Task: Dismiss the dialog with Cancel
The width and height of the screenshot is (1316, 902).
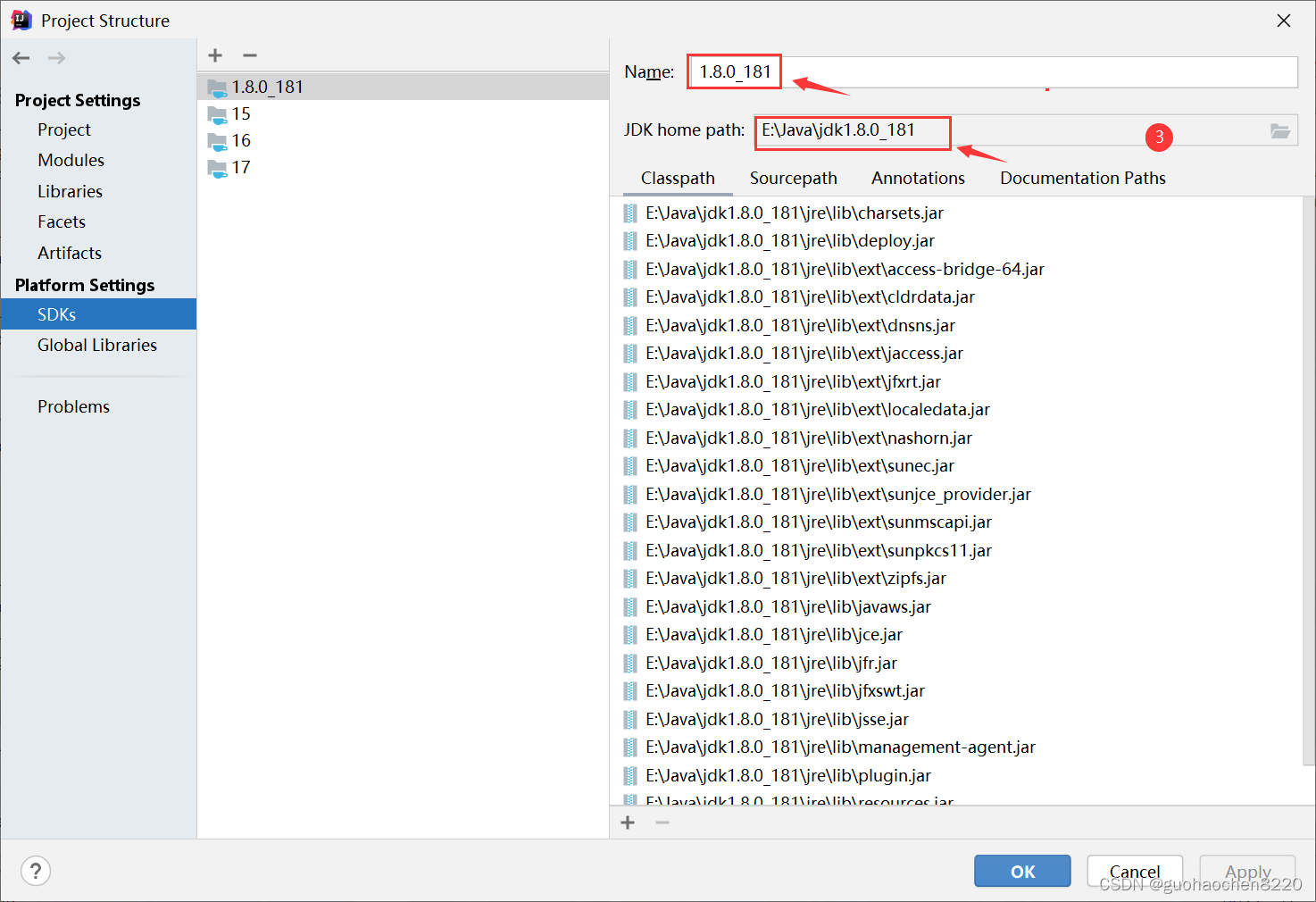Action: [x=1134, y=871]
